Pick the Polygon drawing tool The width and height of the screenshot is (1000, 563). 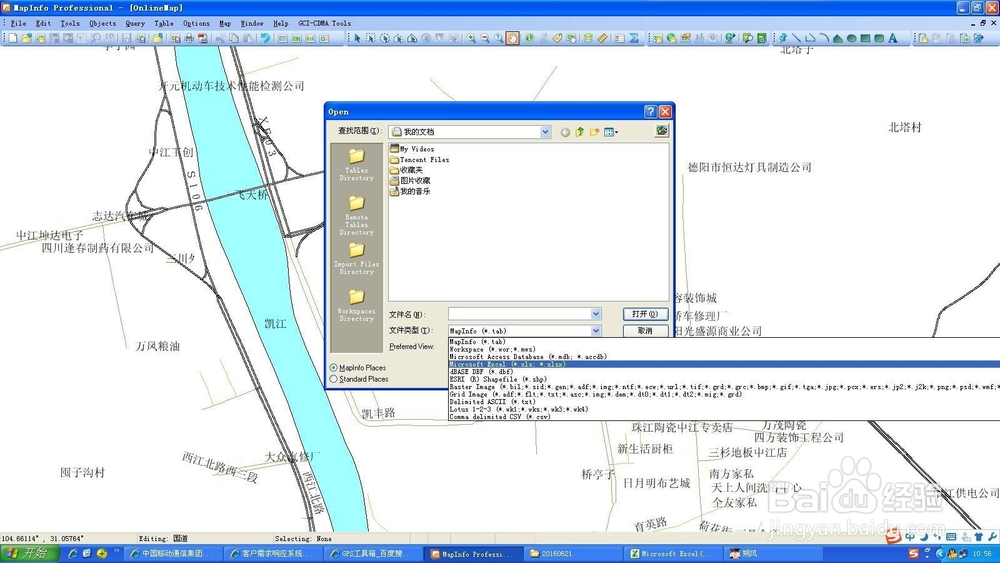coord(837,38)
